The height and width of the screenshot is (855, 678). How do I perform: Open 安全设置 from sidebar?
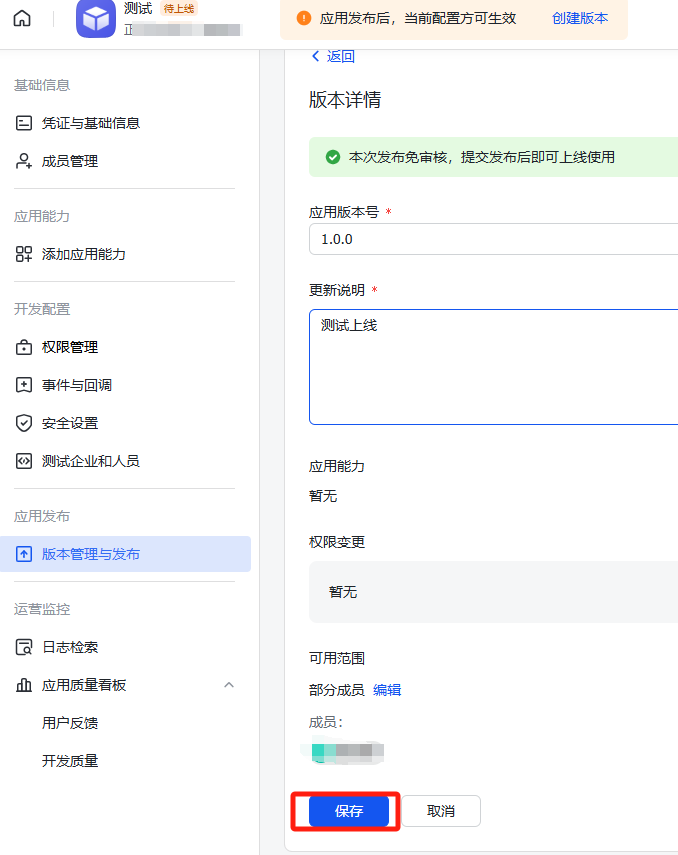coord(69,423)
